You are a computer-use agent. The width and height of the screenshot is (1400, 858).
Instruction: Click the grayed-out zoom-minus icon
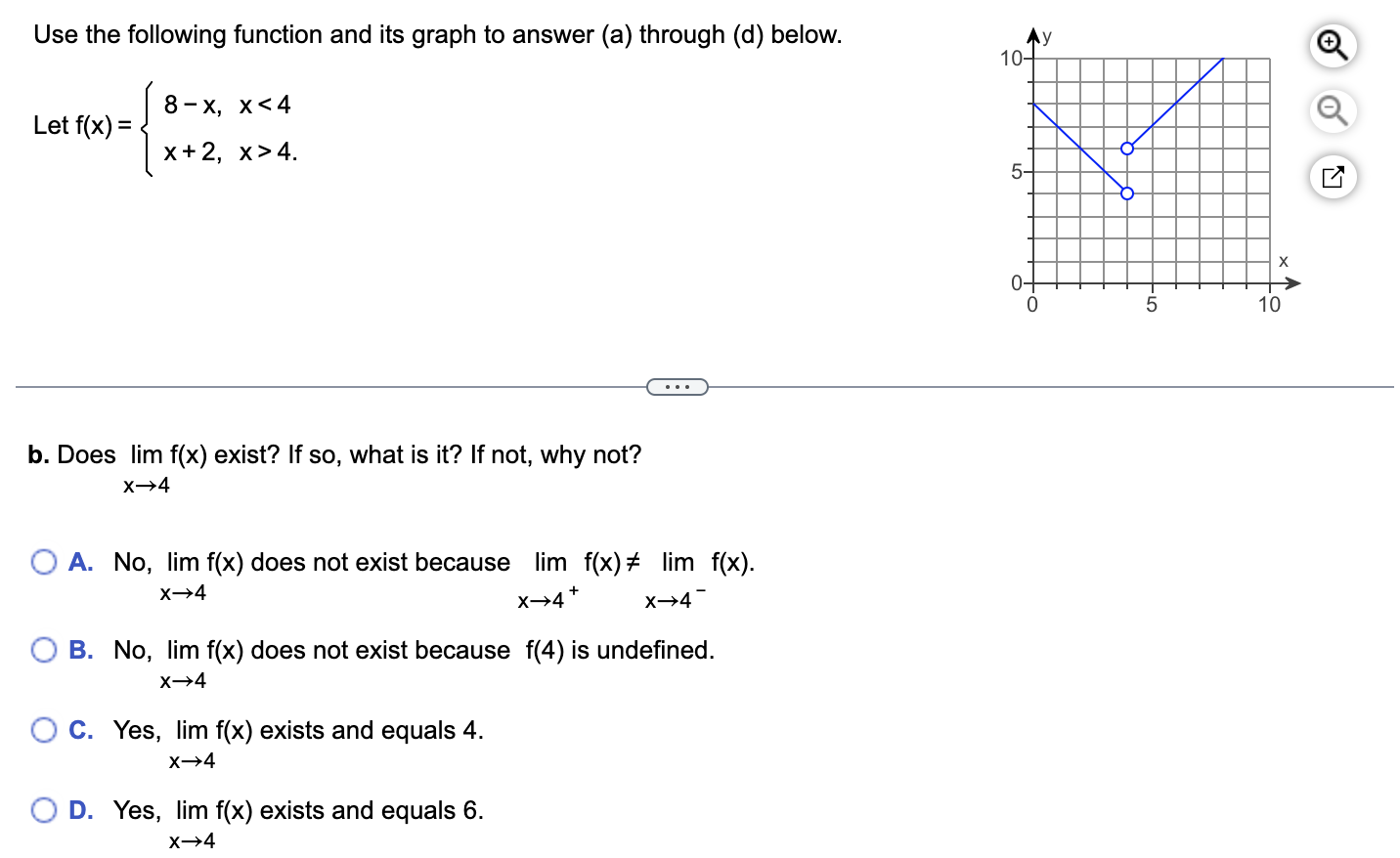(1333, 111)
